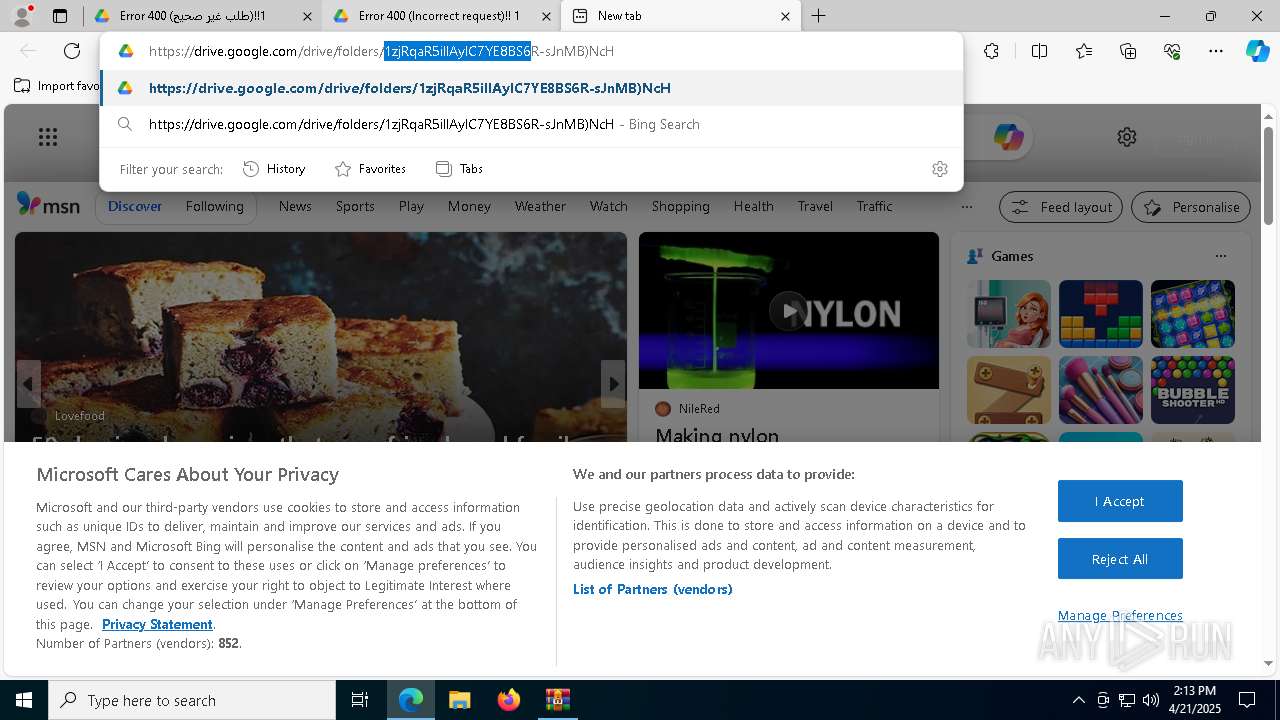1280x720 pixels.
Task: Expand more MSN categories ellipsis
Action: pyautogui.click(x=966, y=207)
